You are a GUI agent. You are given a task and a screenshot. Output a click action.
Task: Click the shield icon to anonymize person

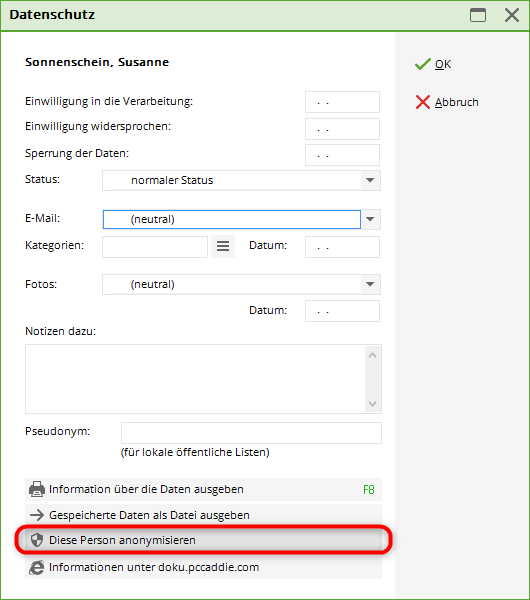click(37, 540)
